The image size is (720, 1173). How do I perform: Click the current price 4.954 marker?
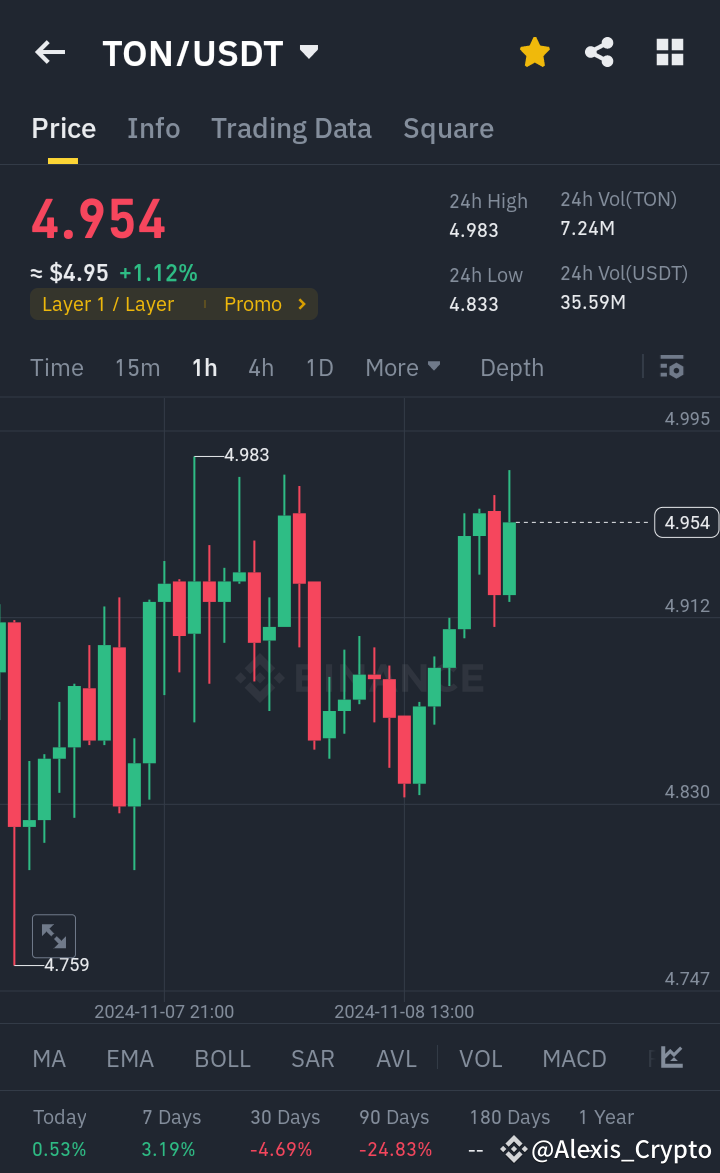tap(685, 522)
